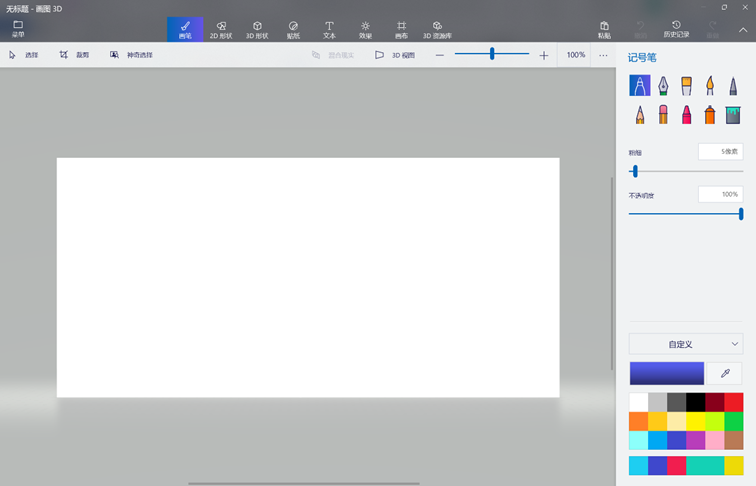Open the 菜单 expand menu
Screen dimensions: 756x486
click(x=18, y=28)
